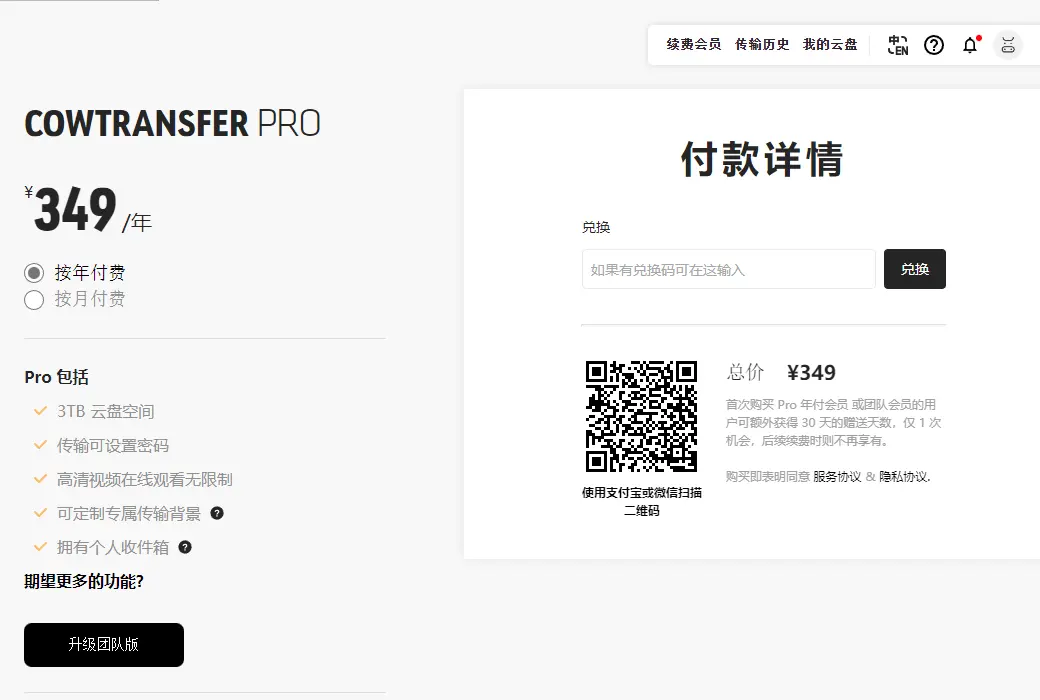Click the Pro 包括 heading
The height and width of the screenshot is (700, 1040).
coord(56,377)
